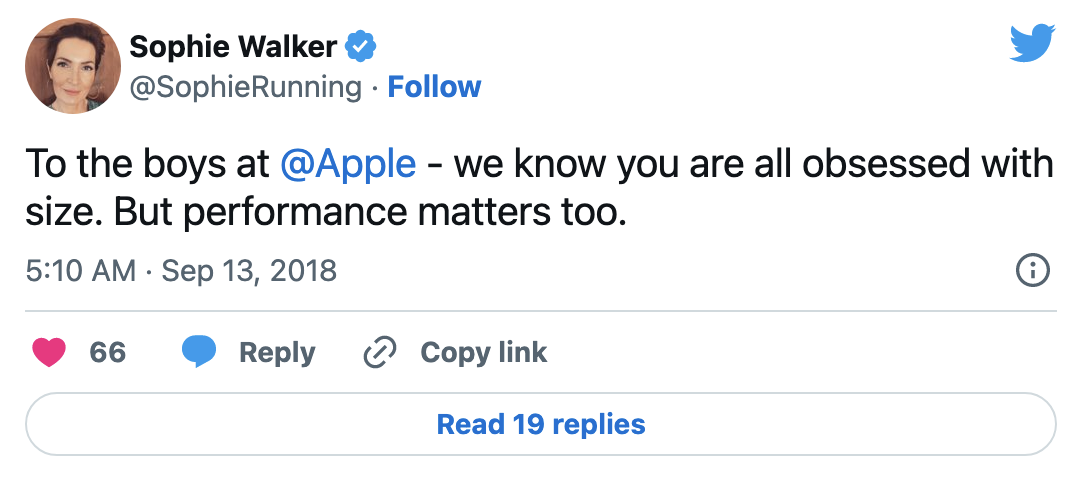Image resolution: width=1080 pixels, height=482 pixels.
Task: Click the chain link icon
Action: [380, 352]
